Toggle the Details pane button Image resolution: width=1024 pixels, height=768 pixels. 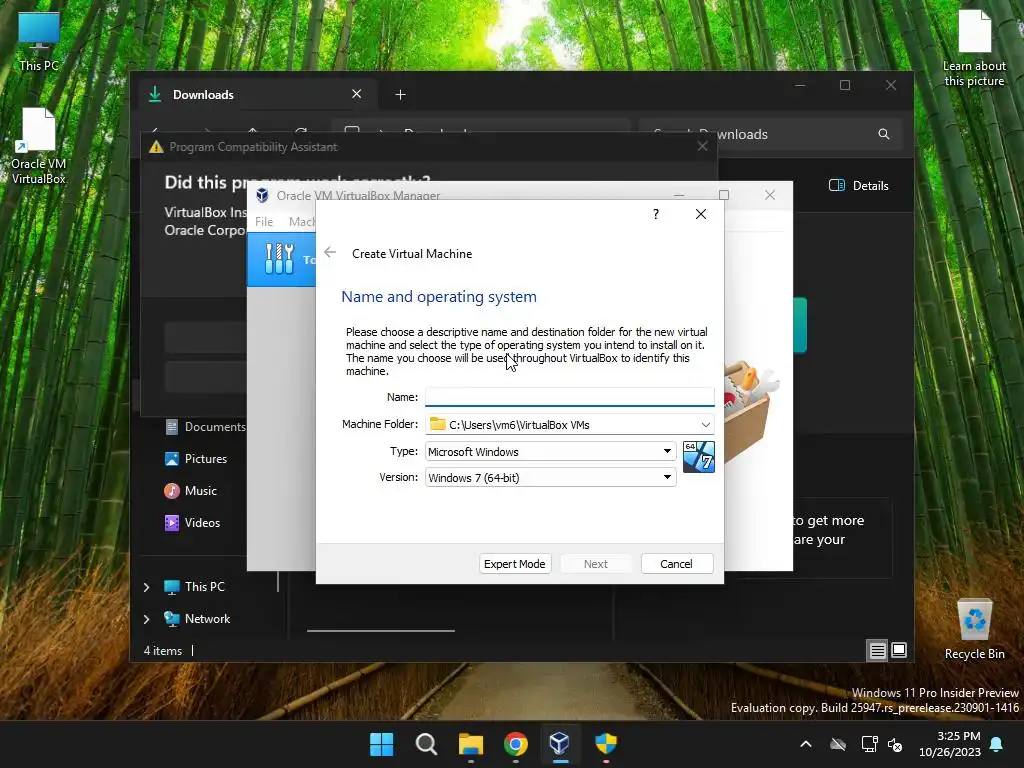pos(858,185)
